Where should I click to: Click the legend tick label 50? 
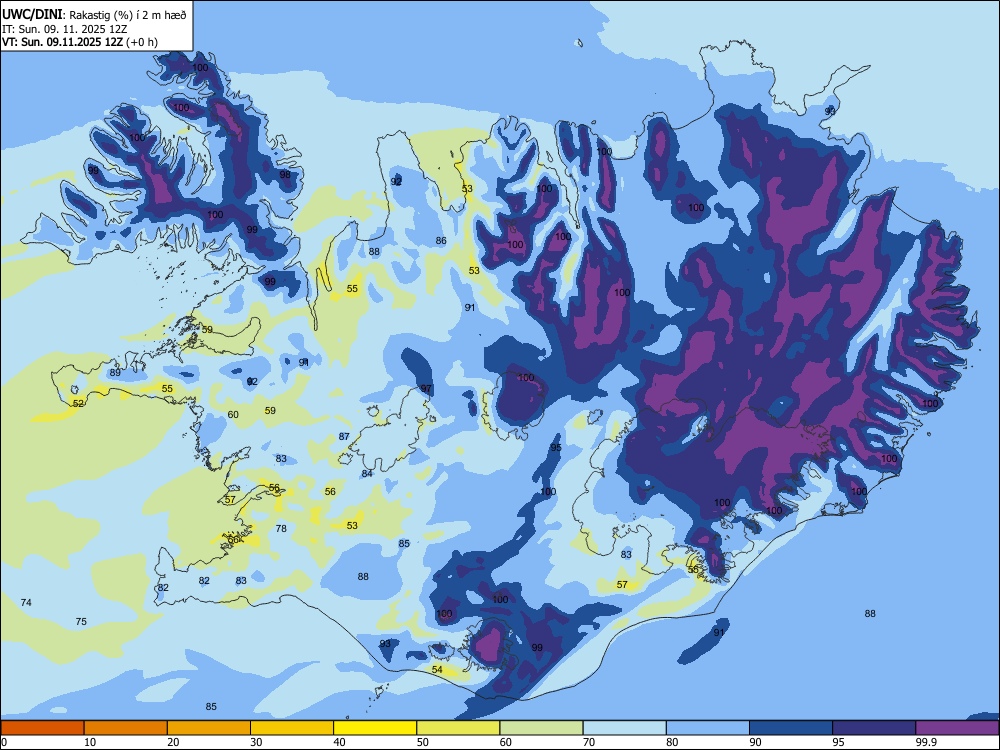[x=422, y=742]
